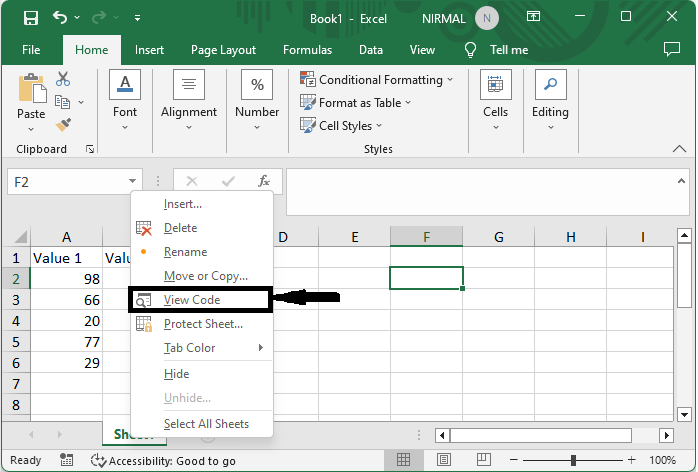Choose Select All Sheets menu item

pos(202,424)
